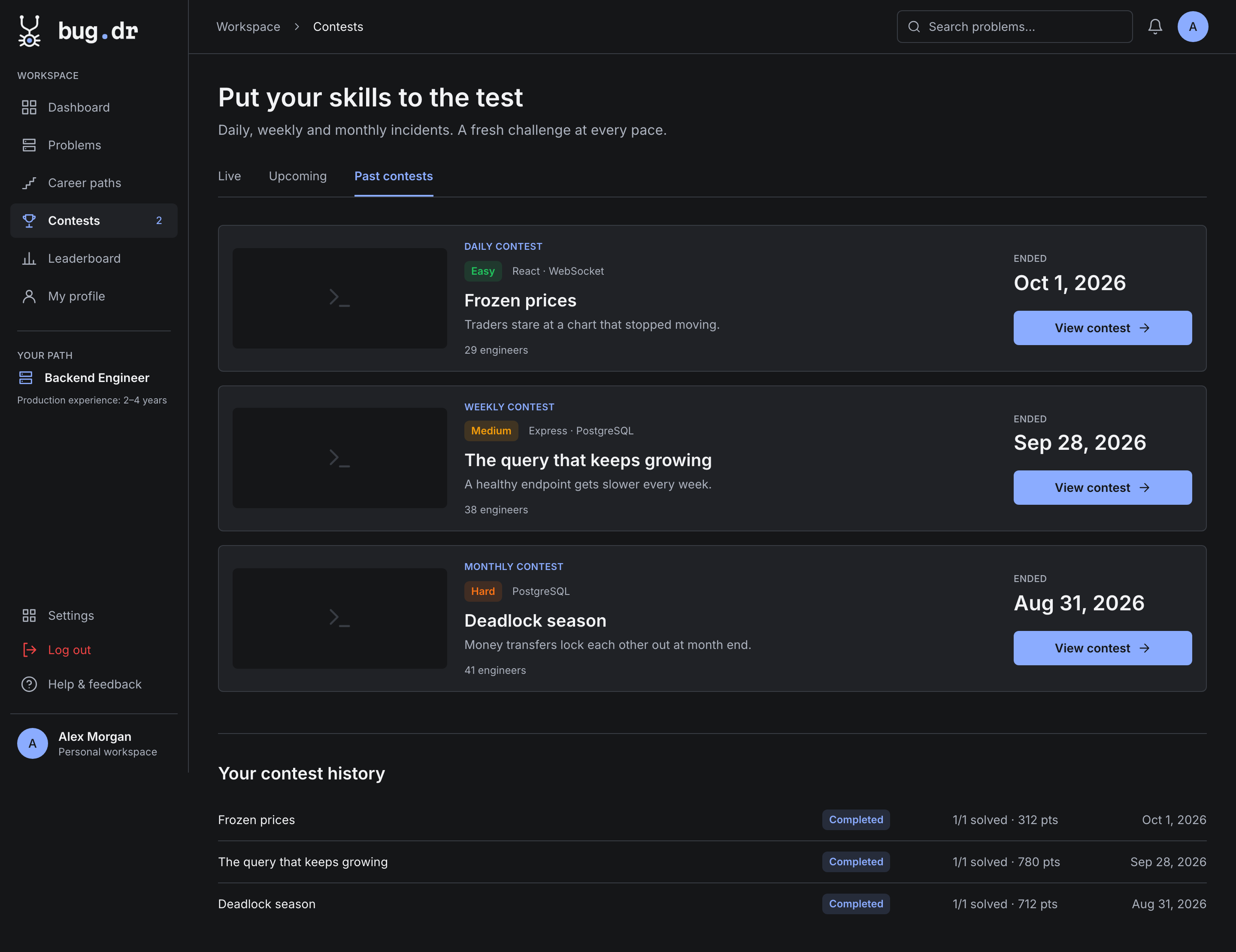Viewport: 1236px width, 952px height.
Task: Click the Frozen prices terminal thumbnail
Action: pos(339,298)
